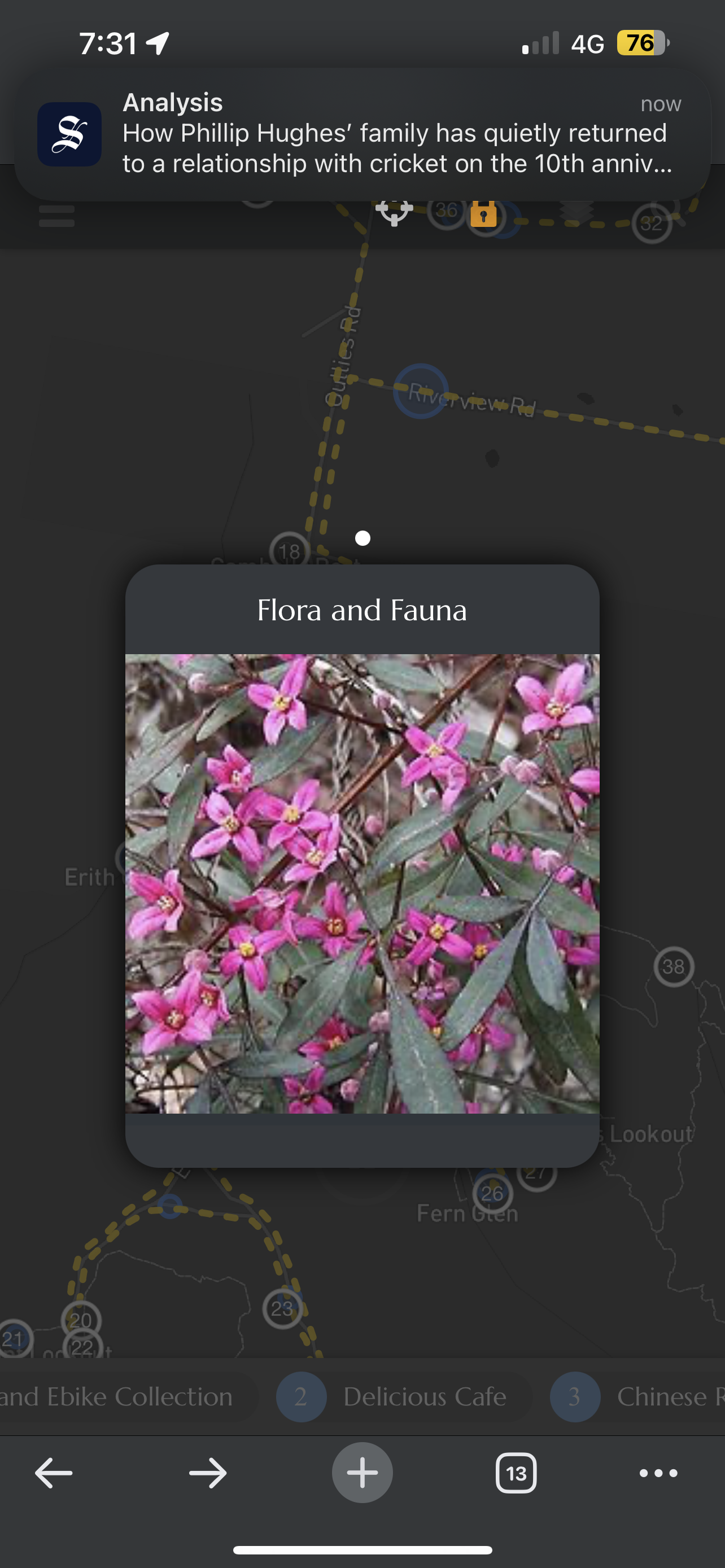
Task: Tap the Sydney Morning Herald notification icon
Action: [x=69, y=134]
